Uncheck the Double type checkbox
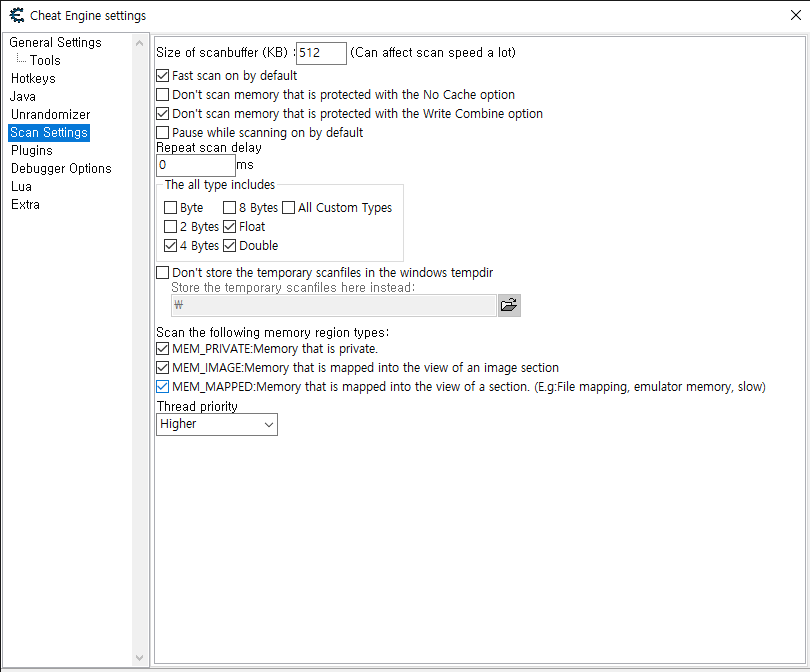This screenshot has height=672, width=810. [229, 246]
